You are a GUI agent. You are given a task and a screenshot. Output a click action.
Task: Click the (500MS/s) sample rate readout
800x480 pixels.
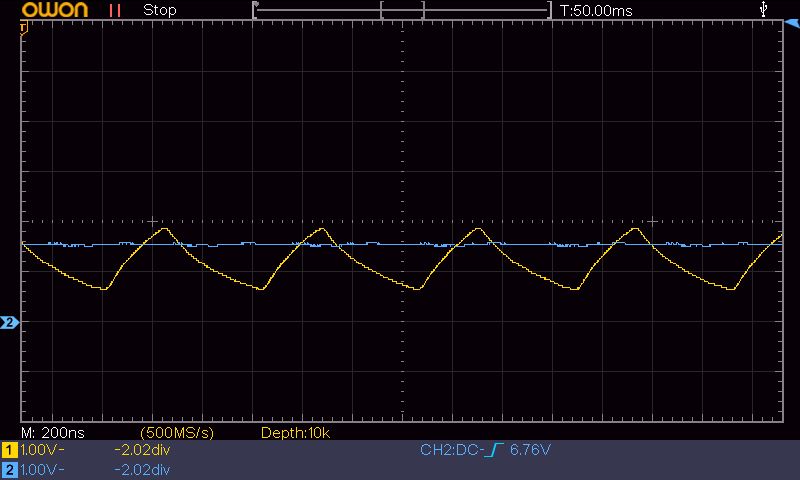(177, 433)
